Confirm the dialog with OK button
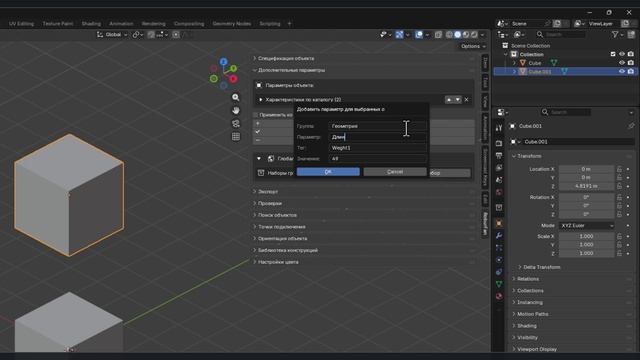Screen dimensions: 640x360 328,172
